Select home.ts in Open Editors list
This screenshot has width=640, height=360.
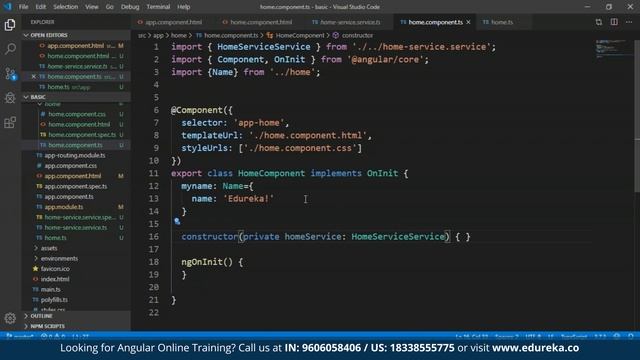[x=76, y=87]
